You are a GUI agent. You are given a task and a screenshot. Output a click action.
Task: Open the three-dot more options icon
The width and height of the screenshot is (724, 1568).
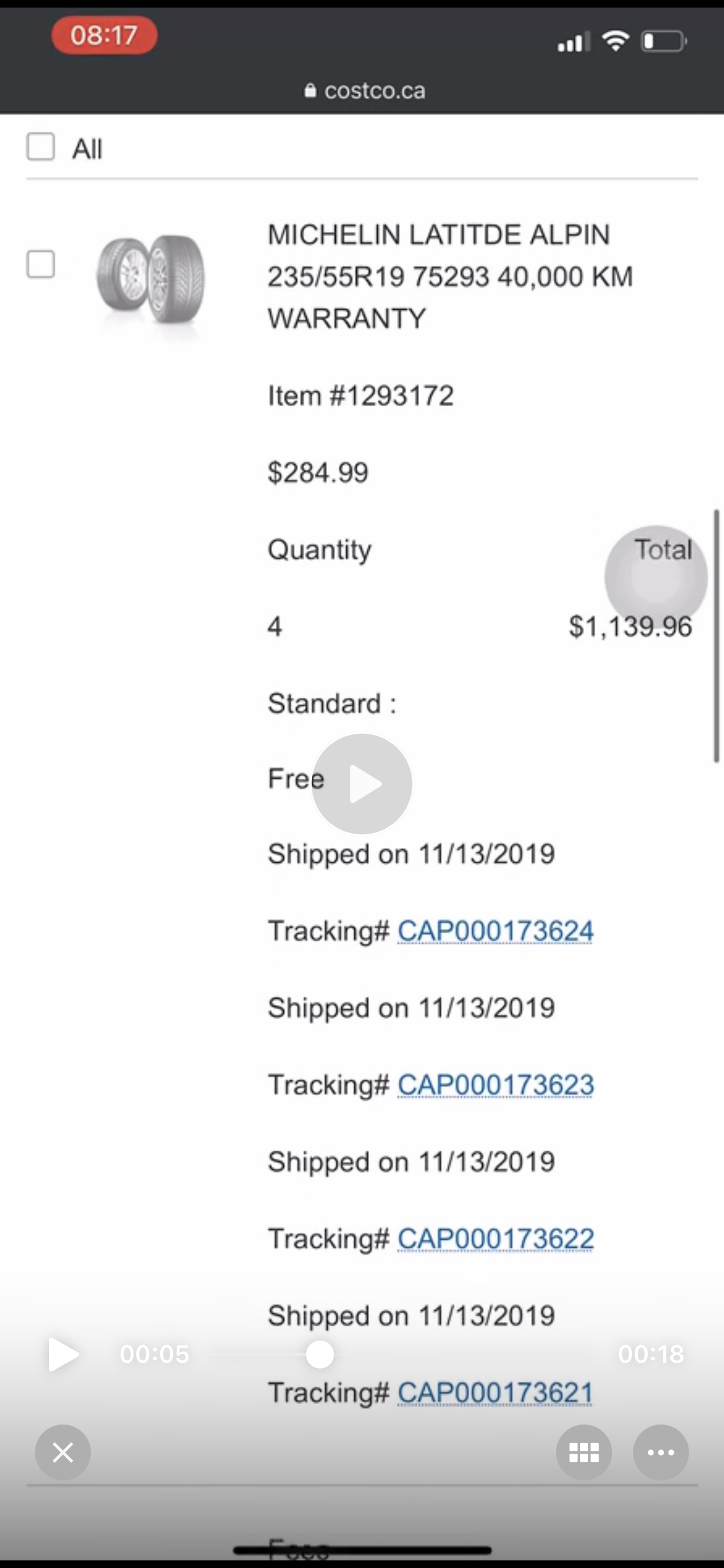click(x=660, y=1452)
